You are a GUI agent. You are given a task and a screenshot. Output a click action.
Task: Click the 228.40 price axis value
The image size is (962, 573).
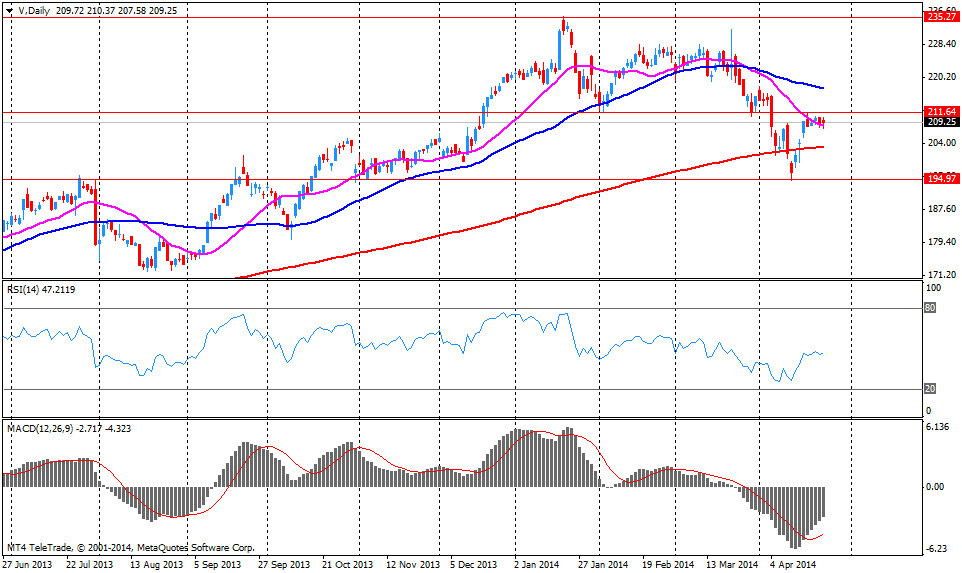tap(943, 44)
